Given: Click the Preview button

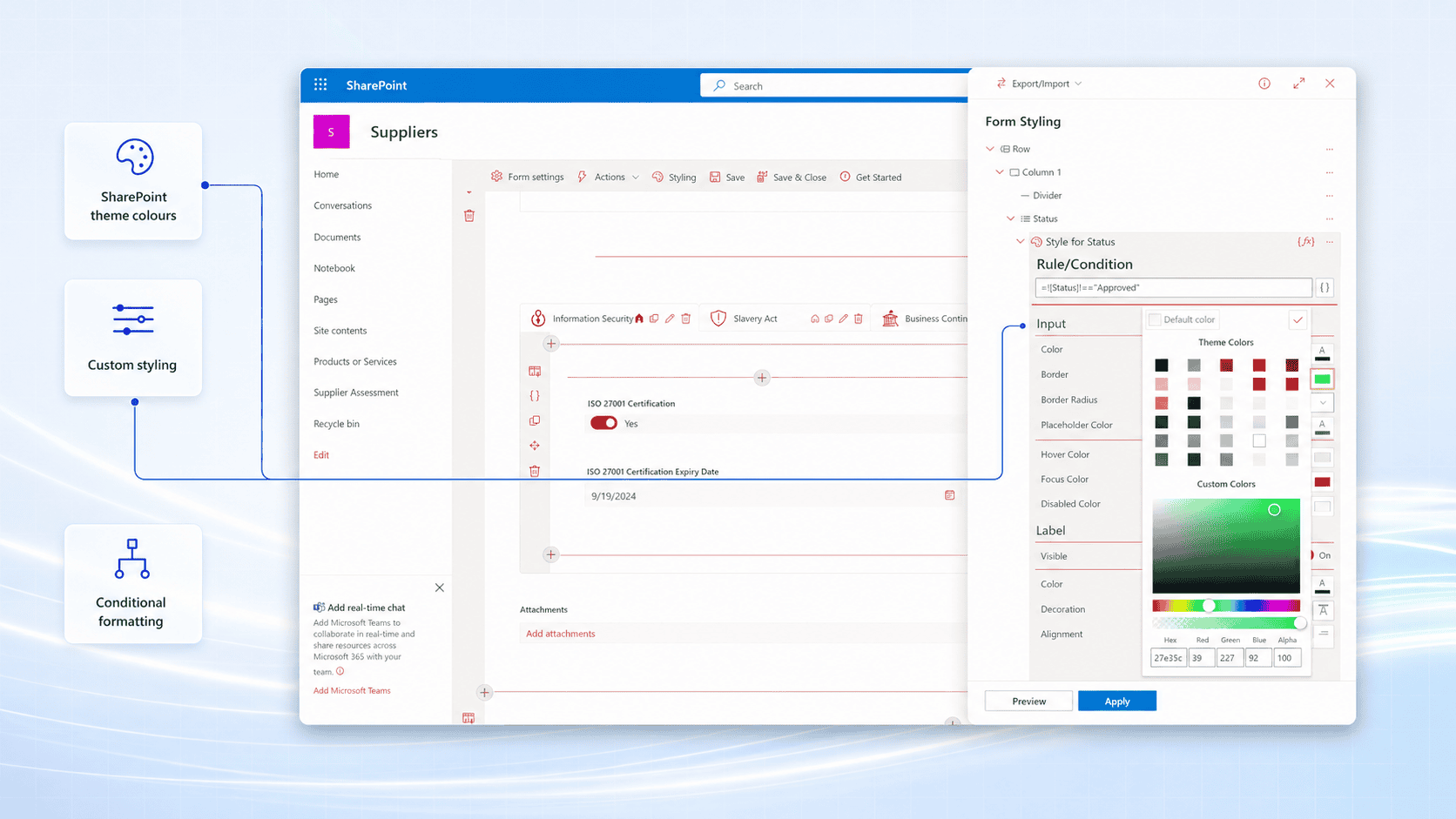Looking at the screenshot, I should [x=1028, y=701].
